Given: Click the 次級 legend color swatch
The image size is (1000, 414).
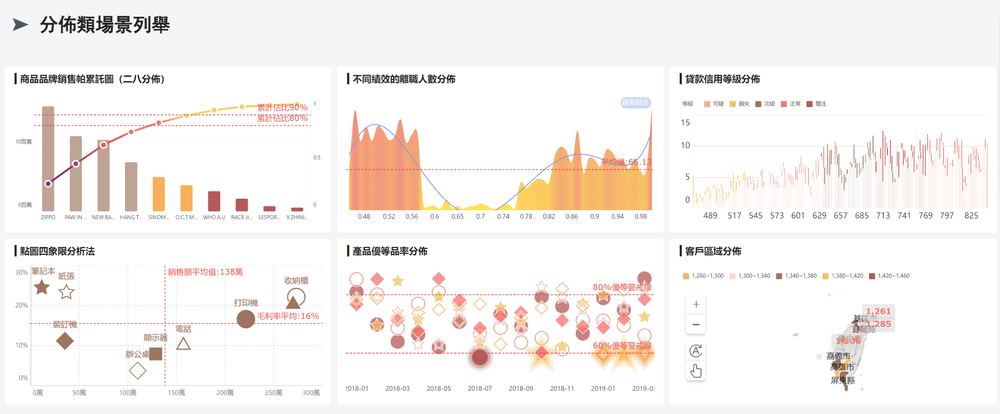Looking at the screenshot, I should click(759, 104).
